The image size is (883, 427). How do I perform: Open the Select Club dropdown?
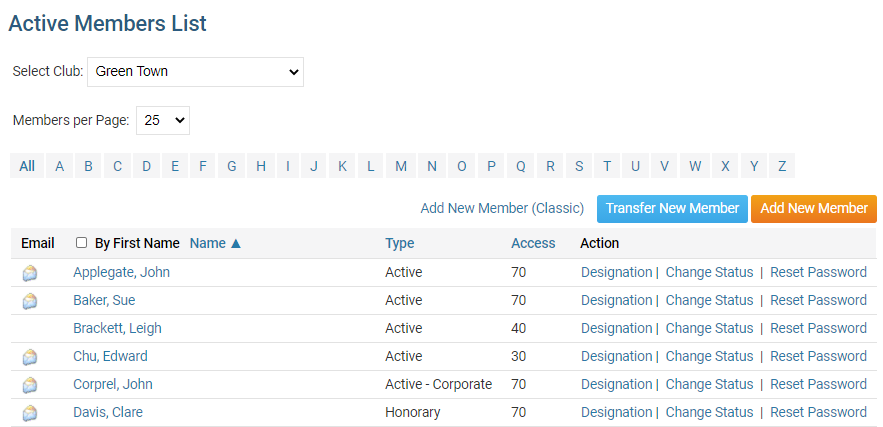click(195, 72)
